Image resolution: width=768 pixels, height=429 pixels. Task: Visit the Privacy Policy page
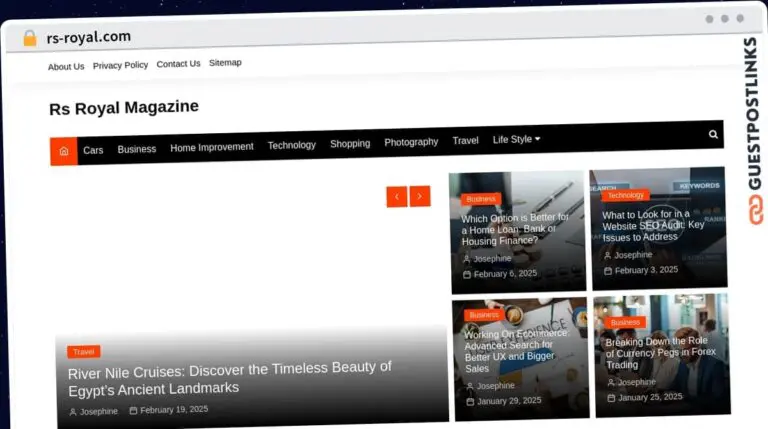(x=120, y=65)
